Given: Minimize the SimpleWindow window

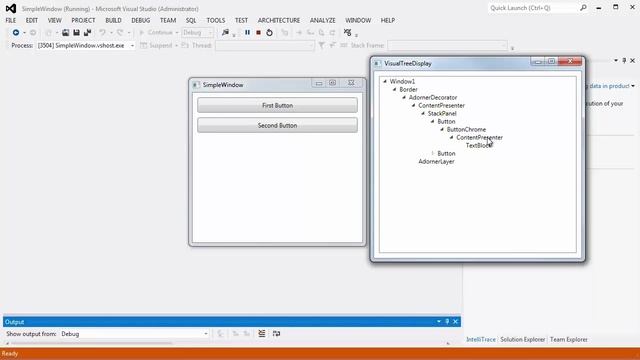Looking at the screenshot, I should (319, 83).
